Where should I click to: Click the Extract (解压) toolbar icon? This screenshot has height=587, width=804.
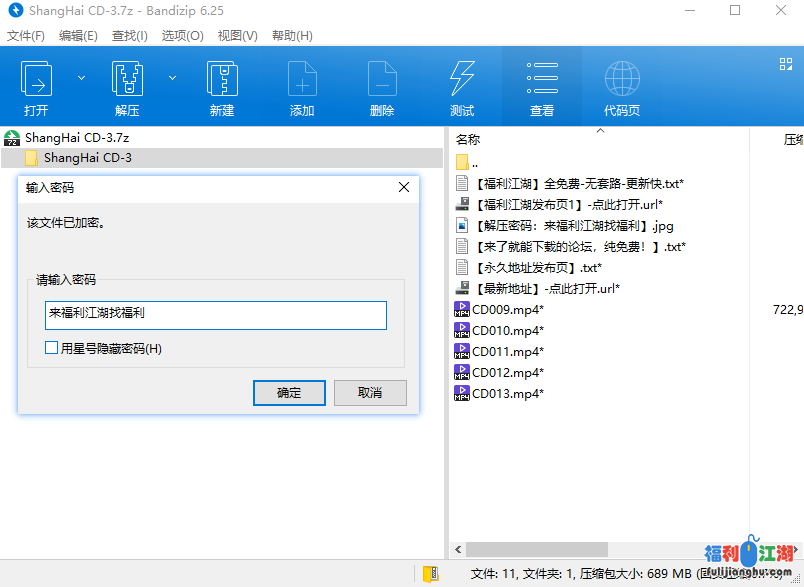pos(127,79)
